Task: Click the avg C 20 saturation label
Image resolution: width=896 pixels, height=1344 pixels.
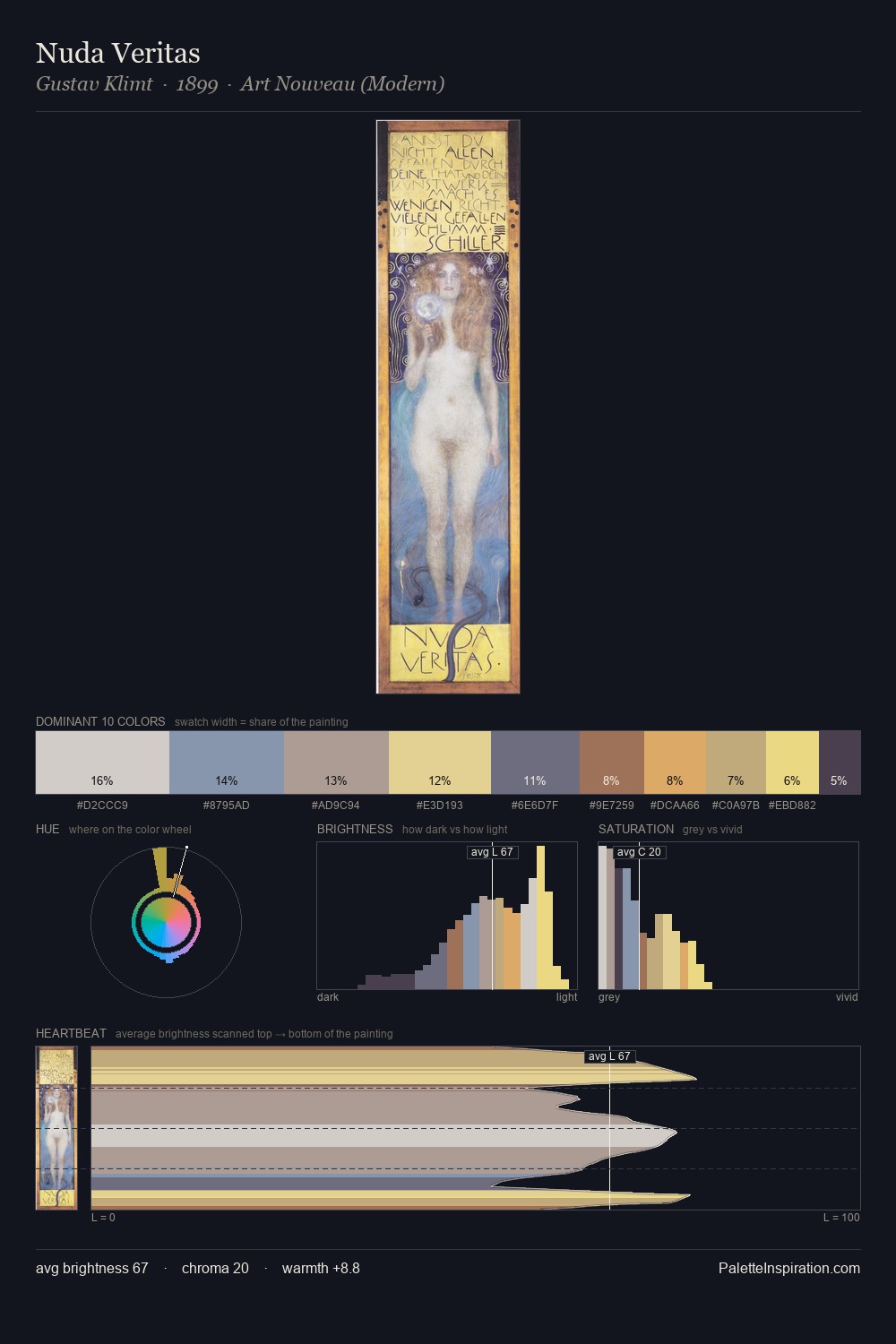Action: click(639, 852)
